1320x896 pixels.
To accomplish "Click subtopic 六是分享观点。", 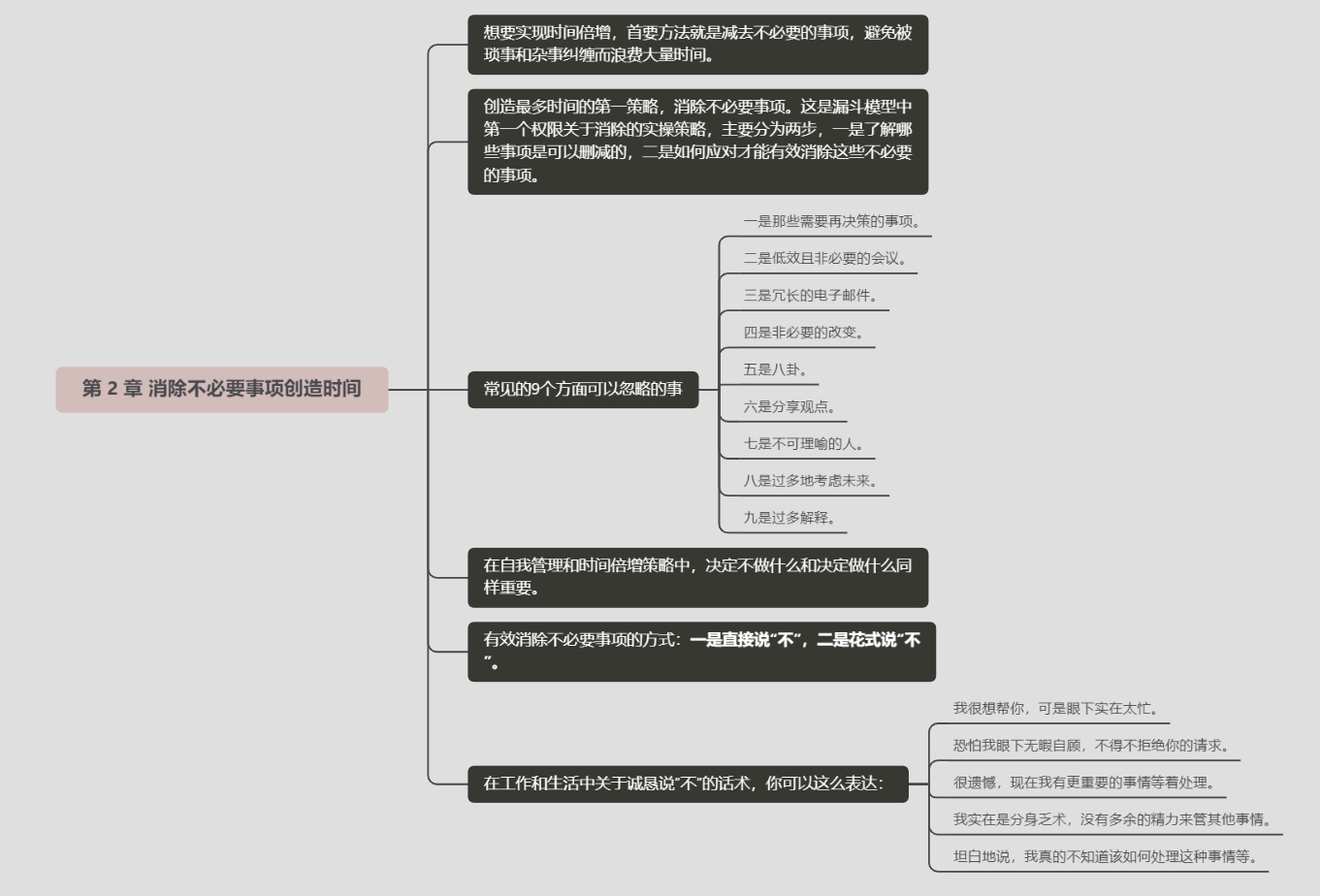I will pos(789,406).
